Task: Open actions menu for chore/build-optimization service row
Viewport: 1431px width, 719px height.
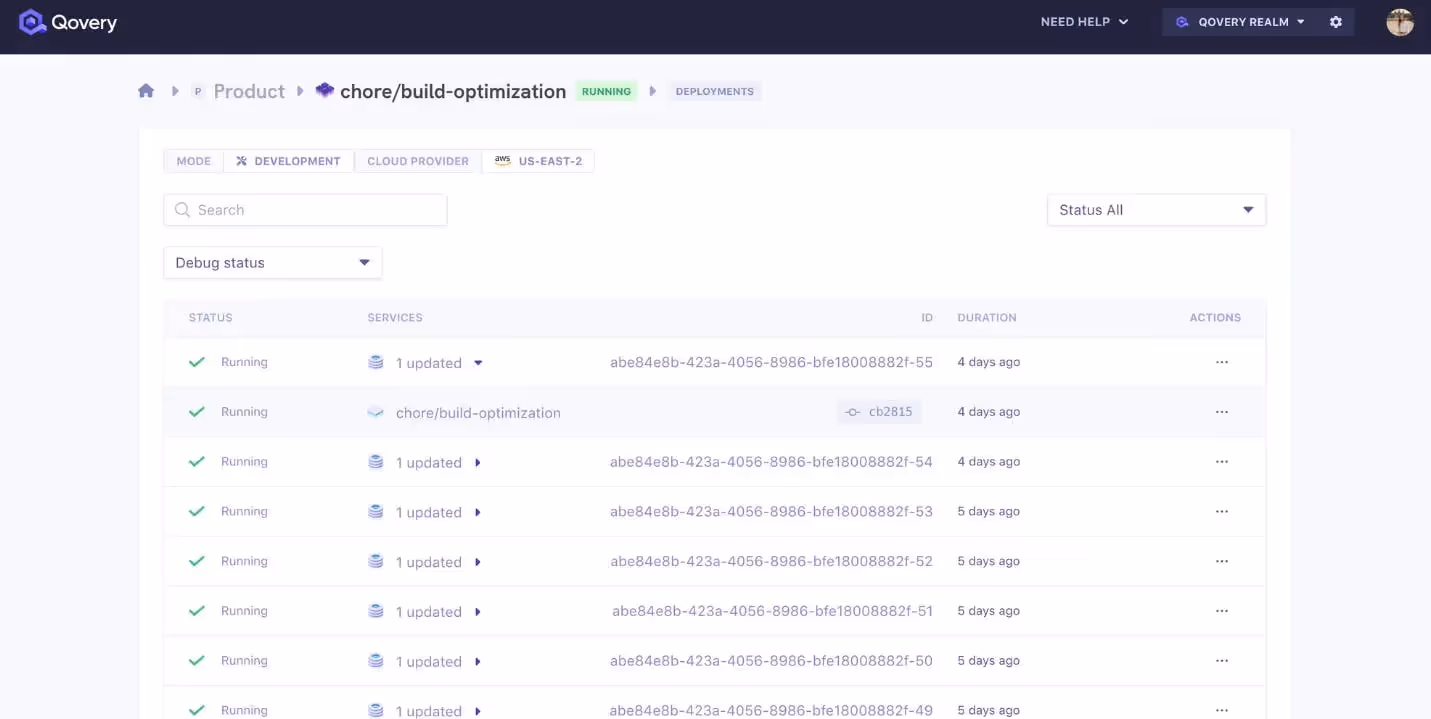Action: pos(1222,412)
